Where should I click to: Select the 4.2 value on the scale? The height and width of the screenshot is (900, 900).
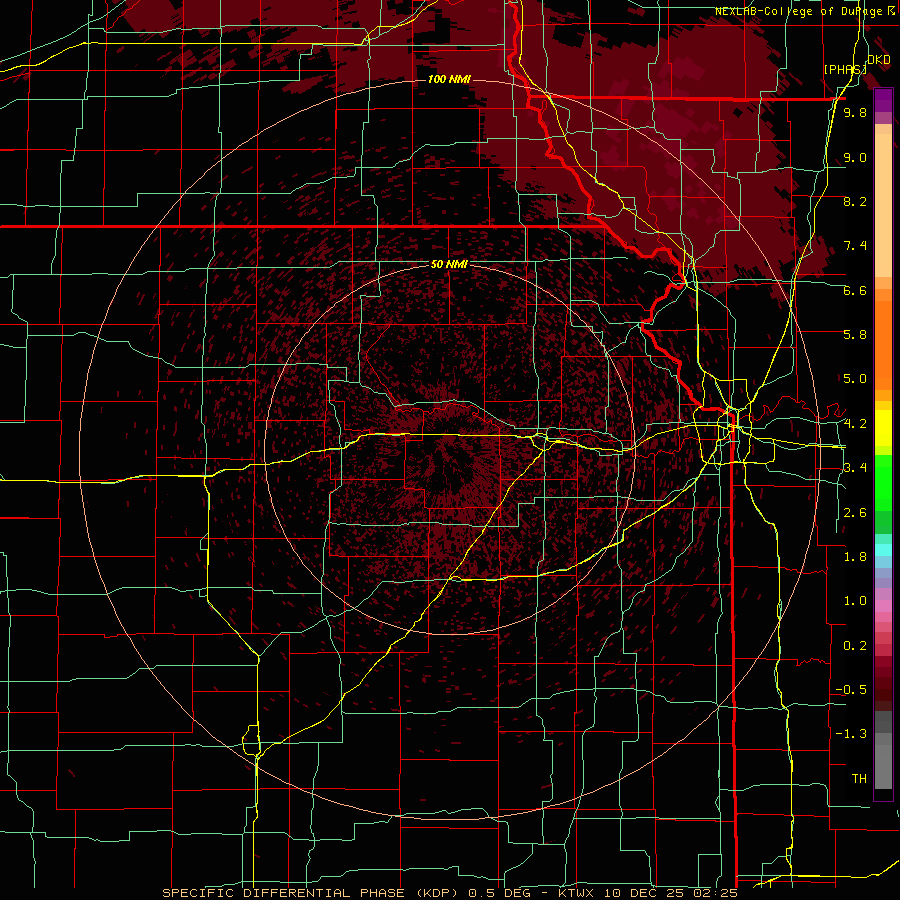pyautogui.click(x=855, y=424)
